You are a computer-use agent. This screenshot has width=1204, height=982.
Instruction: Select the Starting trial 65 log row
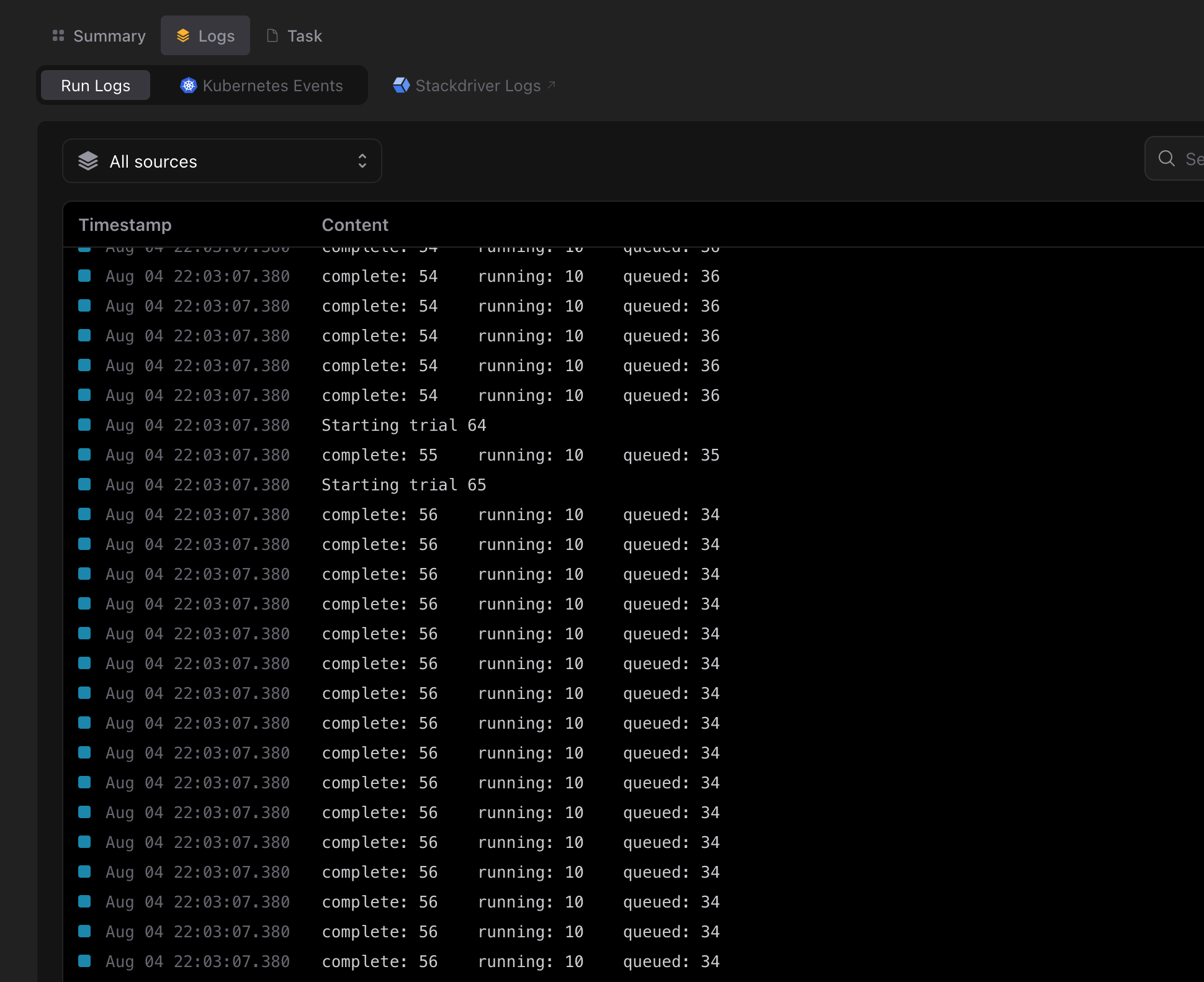(x=403, y=485)
